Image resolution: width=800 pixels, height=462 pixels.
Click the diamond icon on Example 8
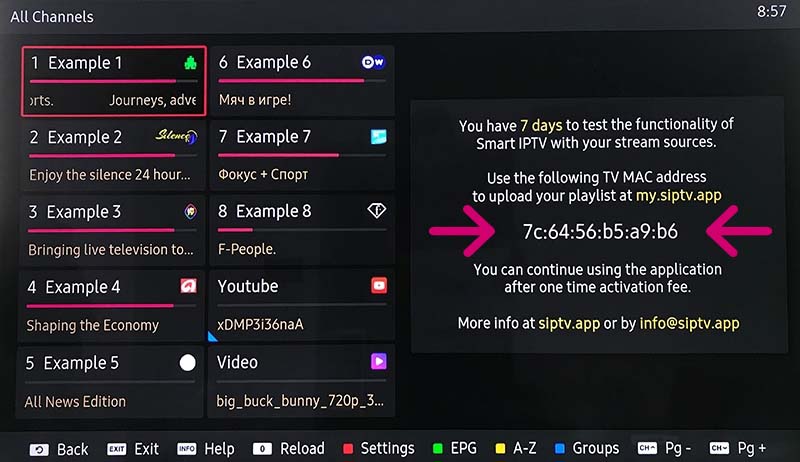point(377,210)
